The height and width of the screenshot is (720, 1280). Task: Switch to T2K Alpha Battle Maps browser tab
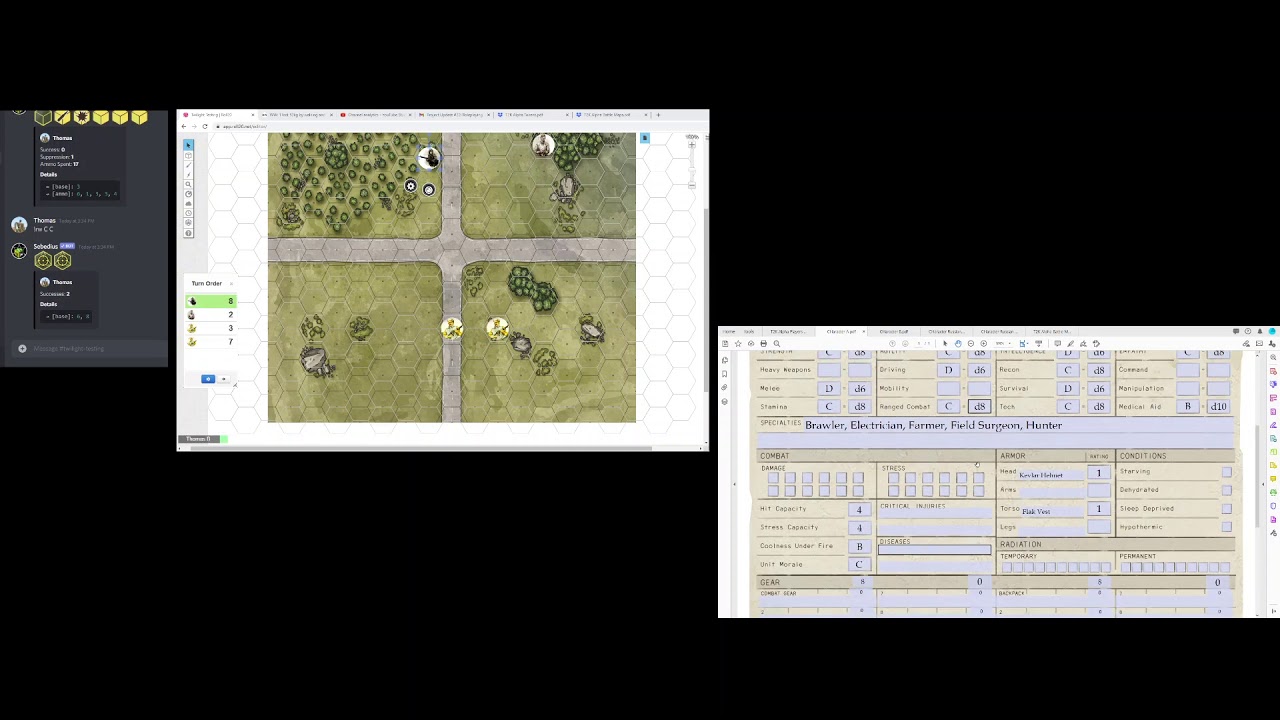click(x=610, y=115)
